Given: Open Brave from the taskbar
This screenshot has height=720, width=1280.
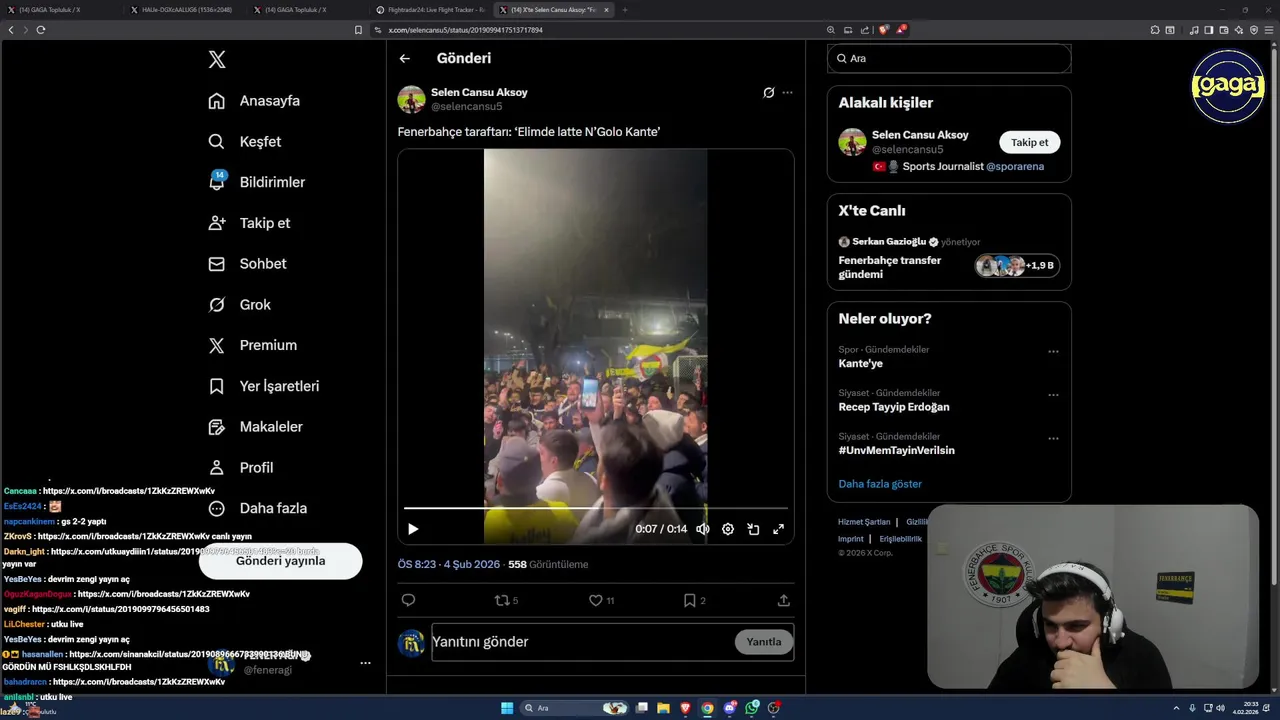Looking at the screenshot, I should tap(685, 708).
